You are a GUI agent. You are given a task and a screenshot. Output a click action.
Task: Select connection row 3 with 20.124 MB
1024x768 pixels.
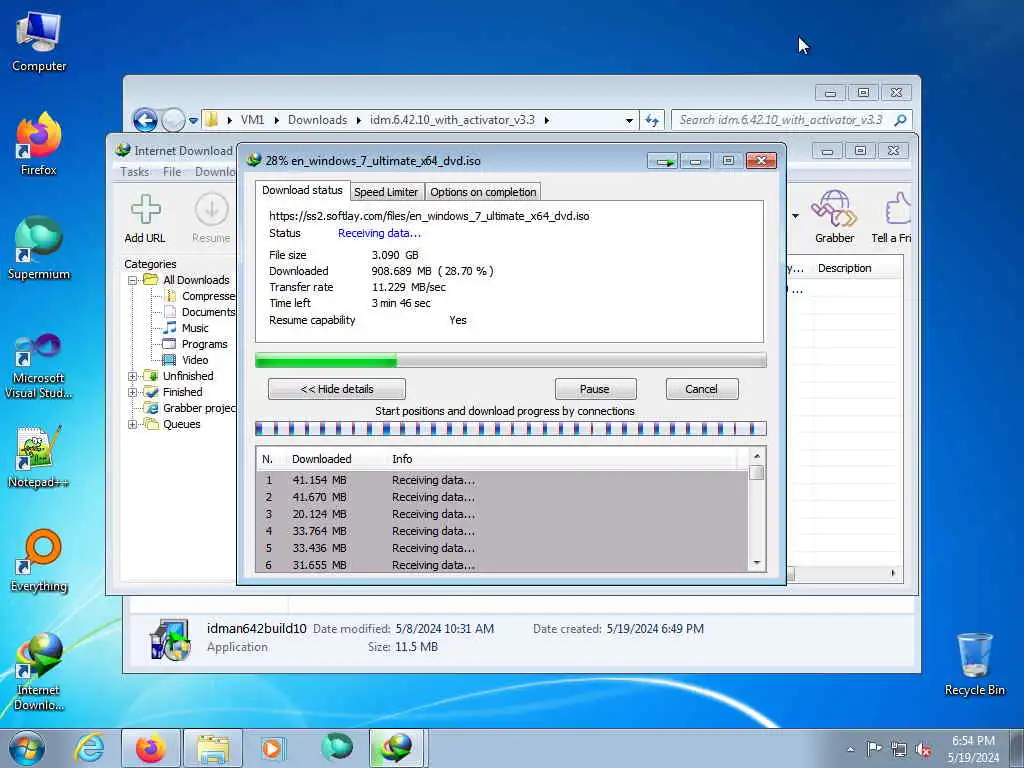tap(502, 515)
